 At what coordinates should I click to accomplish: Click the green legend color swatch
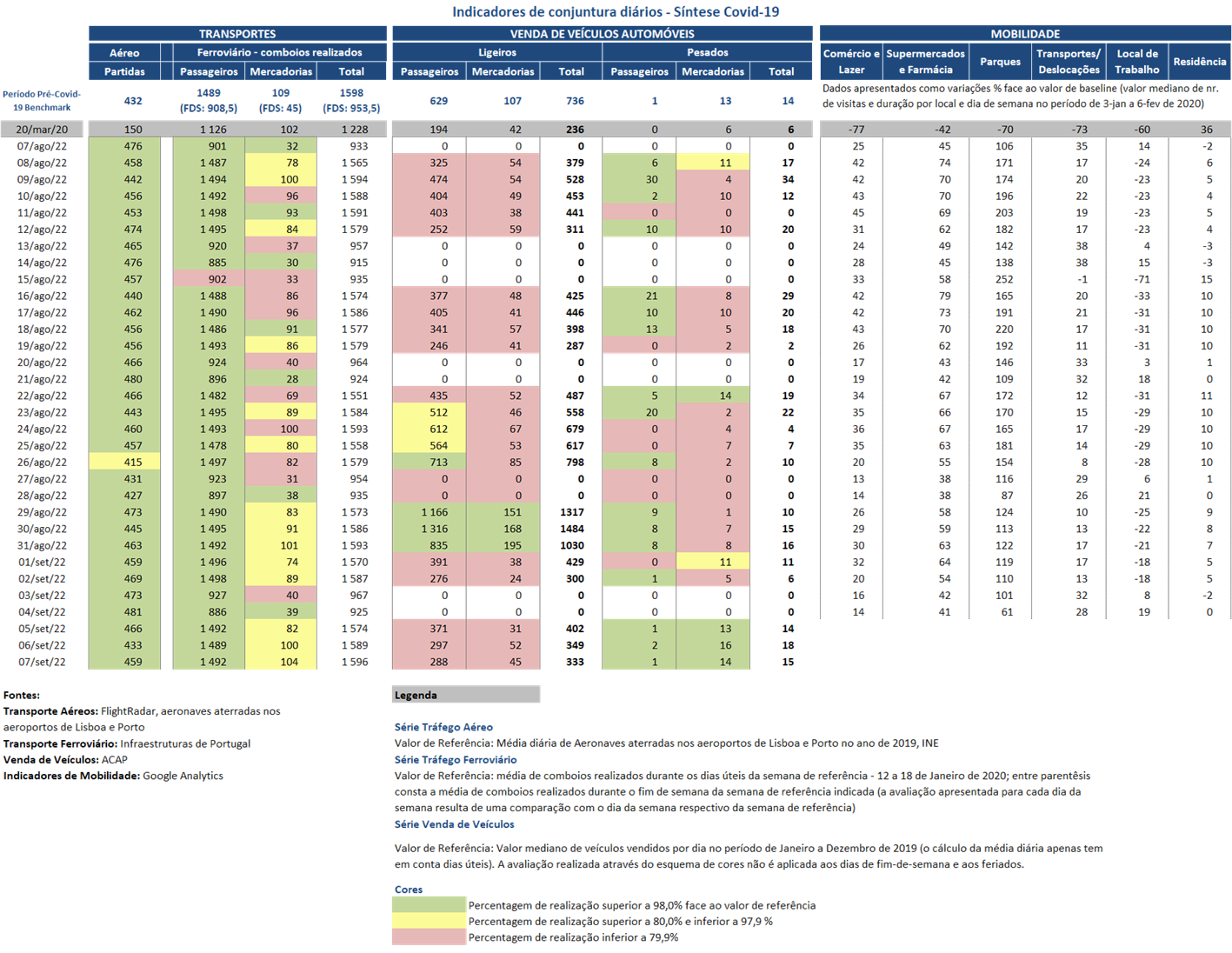coord(429,905)
